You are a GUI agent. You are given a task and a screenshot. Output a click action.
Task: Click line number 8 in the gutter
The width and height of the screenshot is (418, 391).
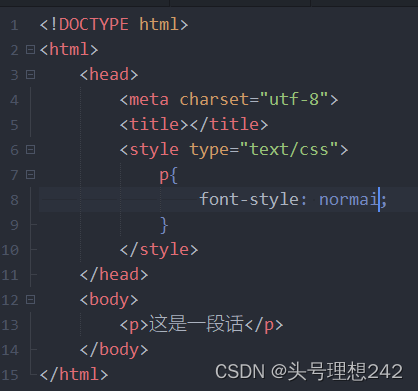tap(14, 200)
